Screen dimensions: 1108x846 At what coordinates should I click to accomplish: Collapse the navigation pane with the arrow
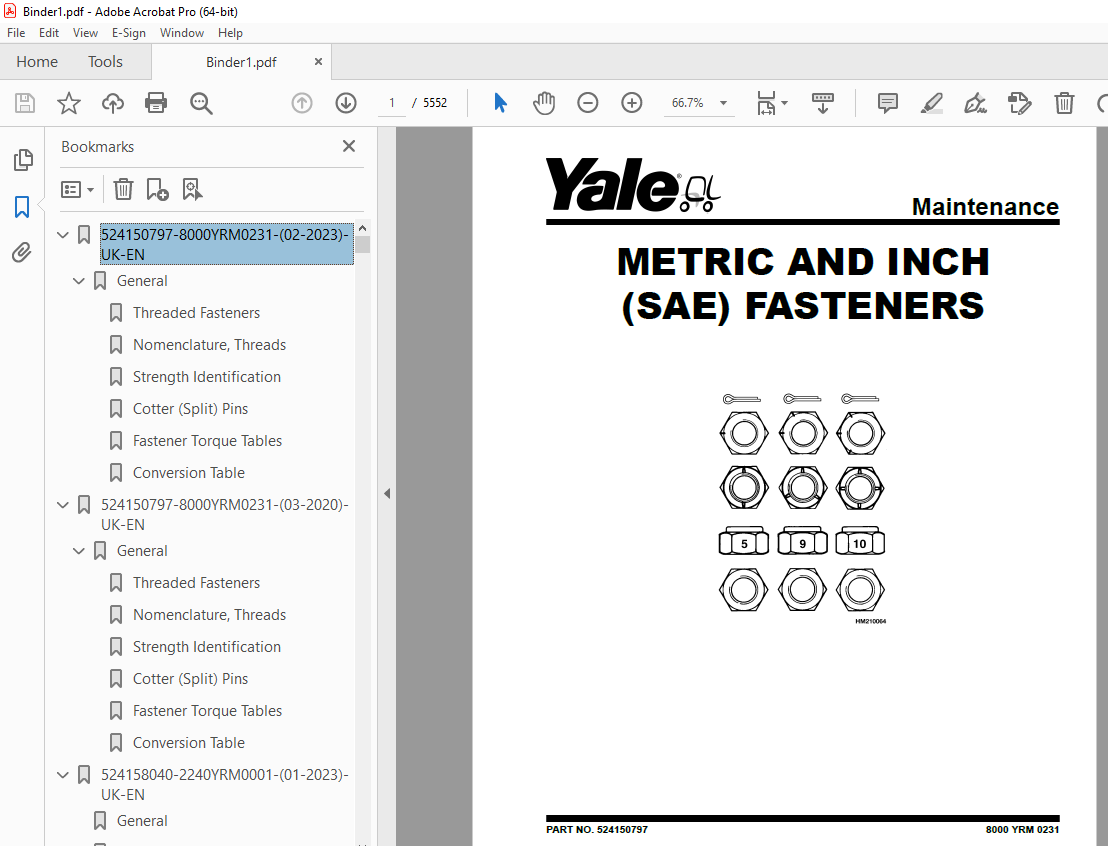pyautogui.click(x=387, y=493)
